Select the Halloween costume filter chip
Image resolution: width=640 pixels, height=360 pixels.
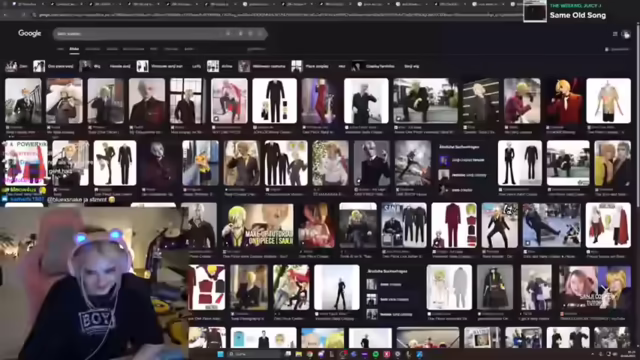[x=262, y=66]
